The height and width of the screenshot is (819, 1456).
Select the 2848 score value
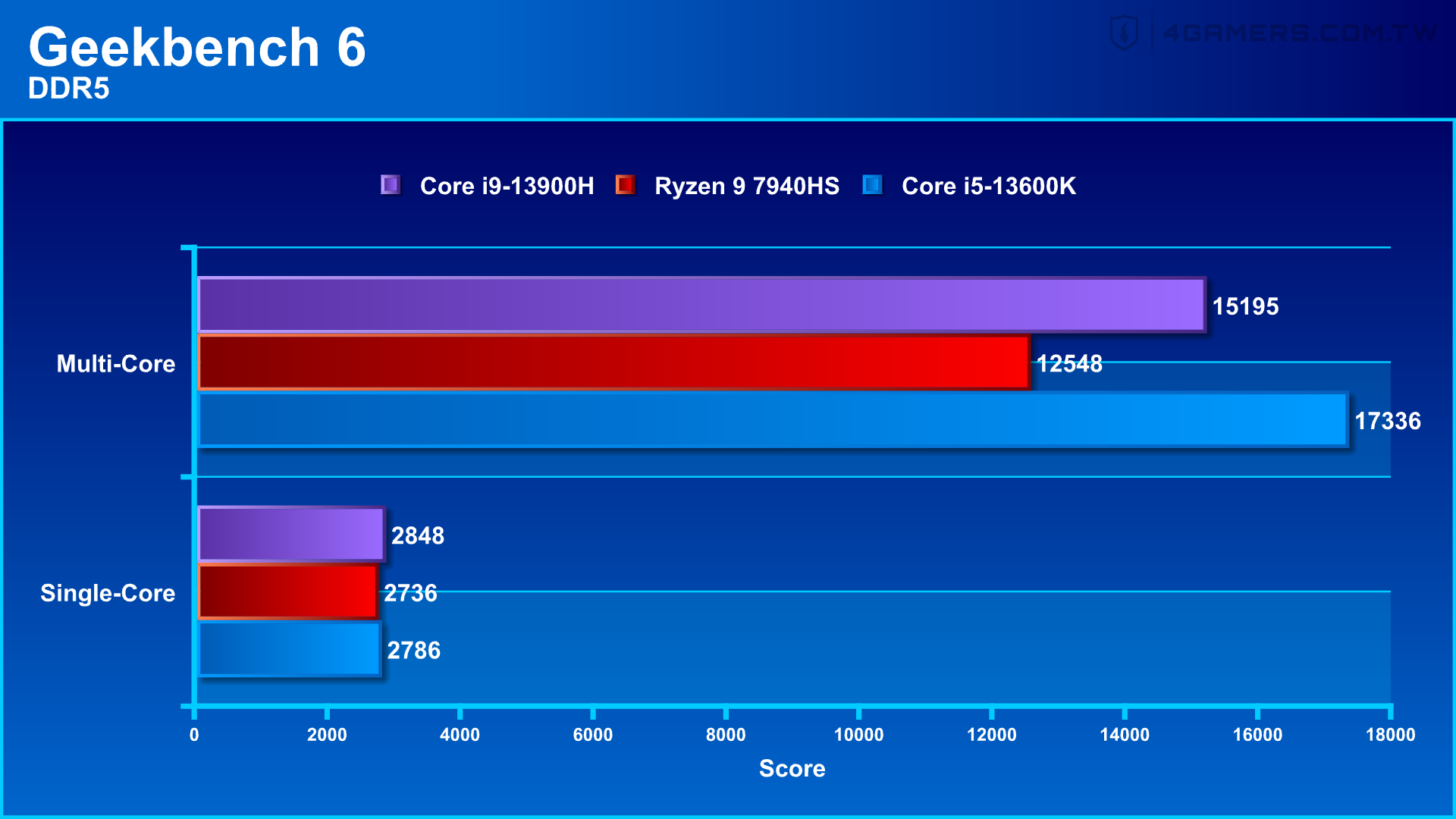[418, 536]
